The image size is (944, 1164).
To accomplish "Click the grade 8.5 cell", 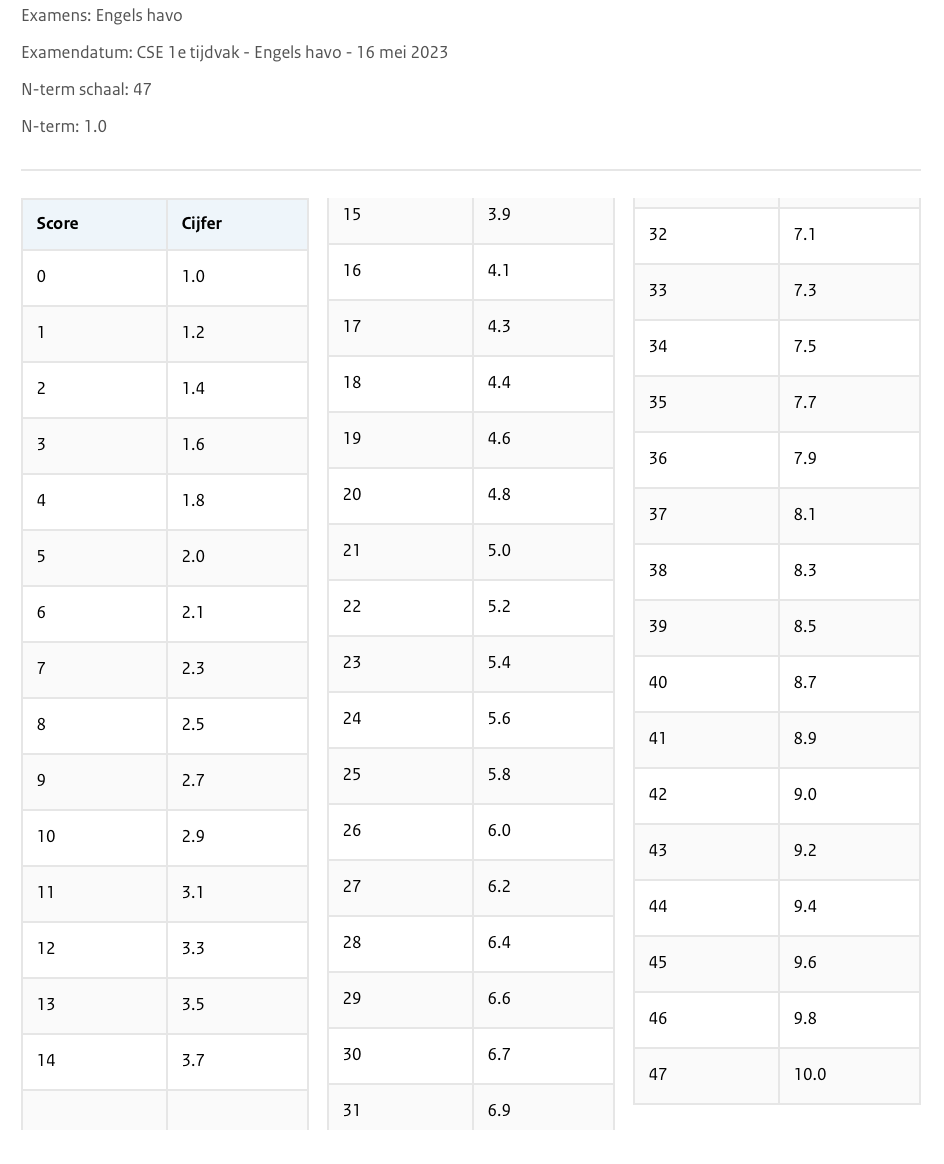I will pyautogui.click(x=805, y=627).
